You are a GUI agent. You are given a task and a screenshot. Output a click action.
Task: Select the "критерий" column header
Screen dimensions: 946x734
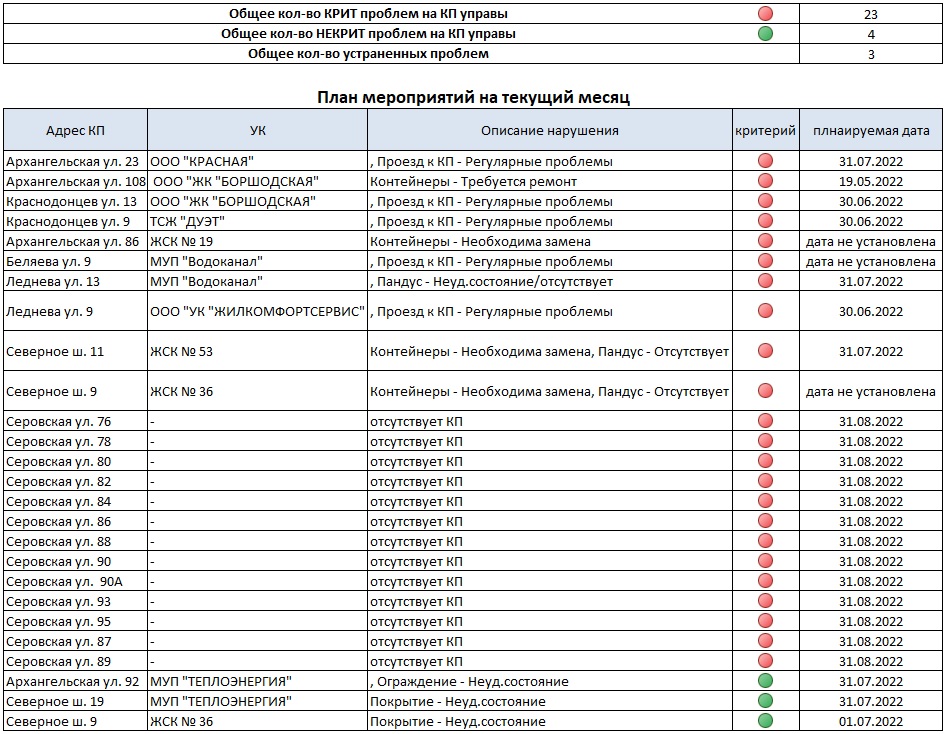[765, 130]
